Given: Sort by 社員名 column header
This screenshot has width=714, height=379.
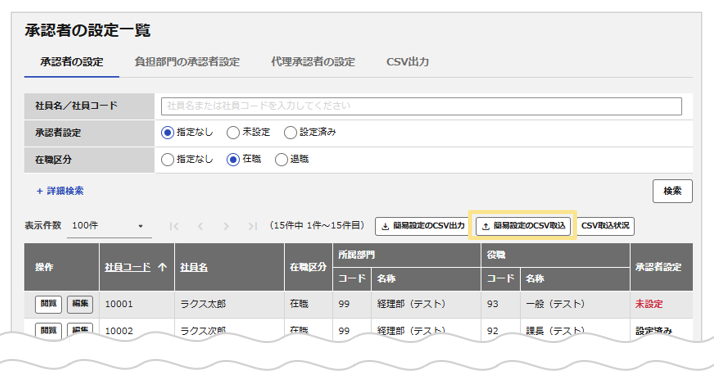Looking at the screenshot, I should 194,267.
